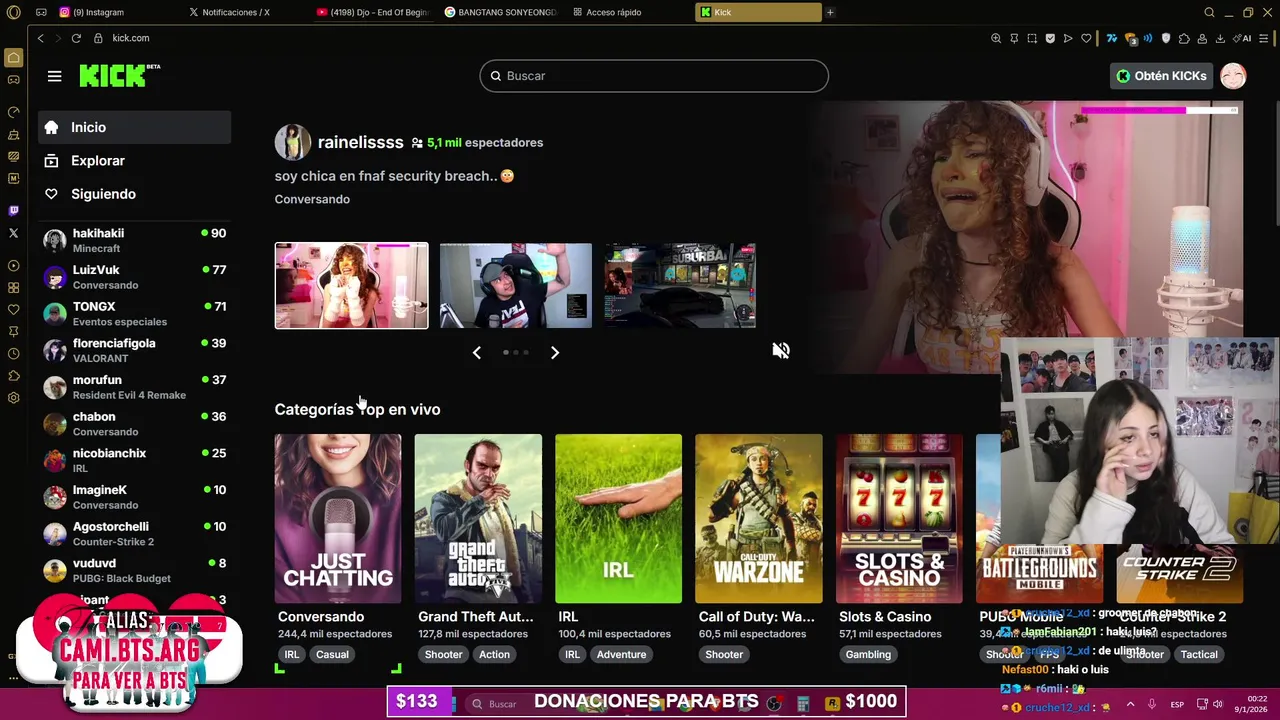Viewport: 1280px width, 720px height.
Task: Open browser extensions puzzle icon
Action: coord(1184,38)
